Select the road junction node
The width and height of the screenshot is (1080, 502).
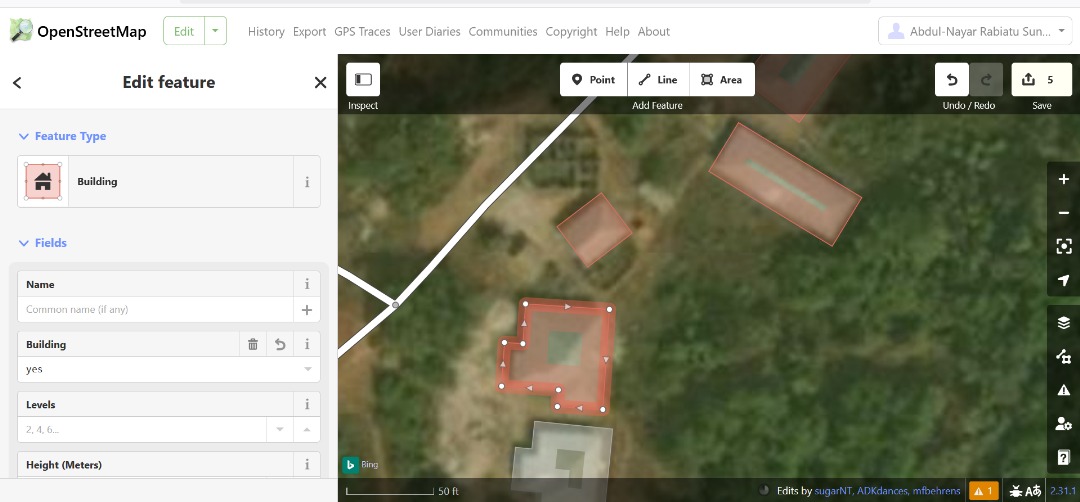tap(395, 304)
